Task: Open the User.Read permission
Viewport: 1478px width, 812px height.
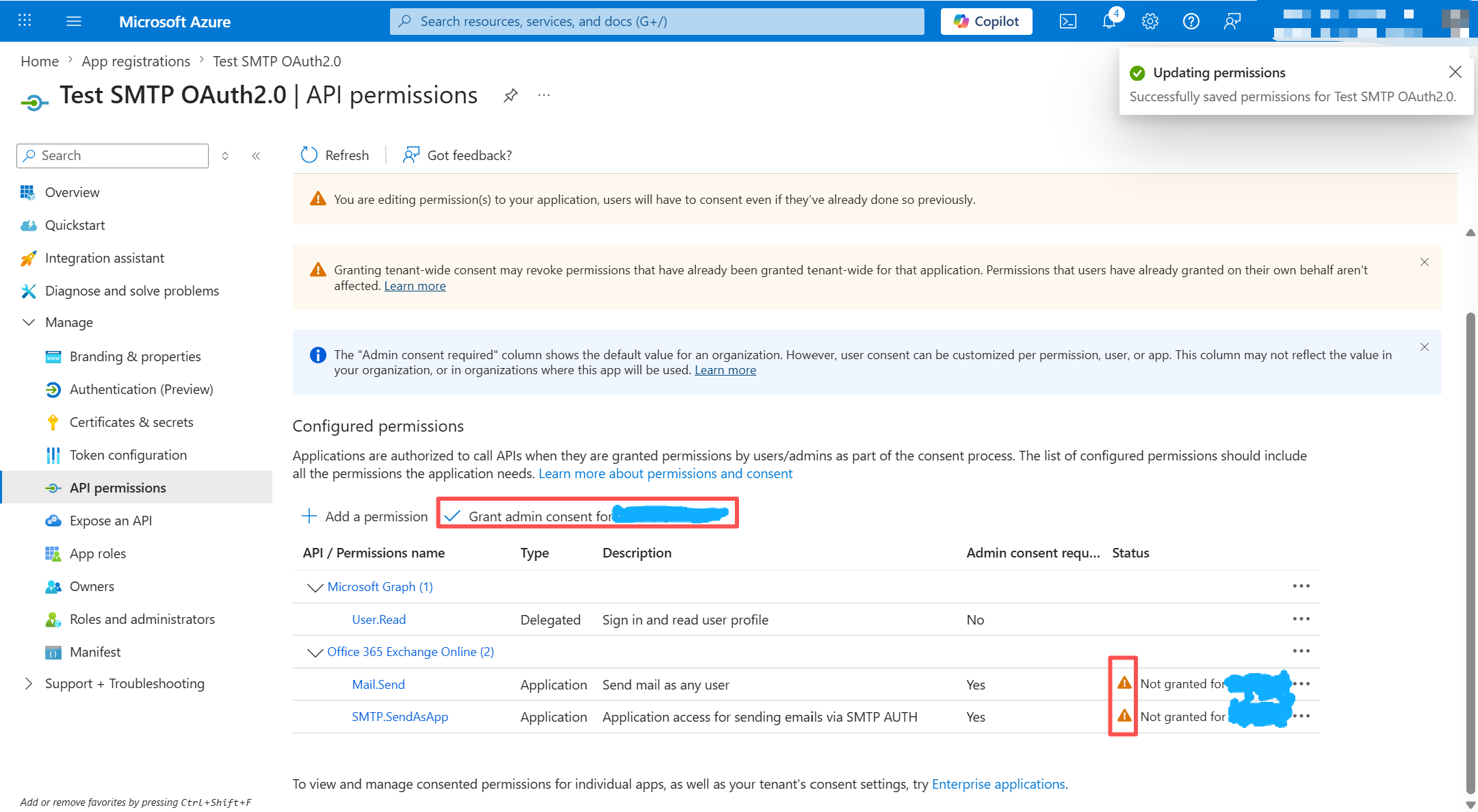Action: tap(378, 620)
